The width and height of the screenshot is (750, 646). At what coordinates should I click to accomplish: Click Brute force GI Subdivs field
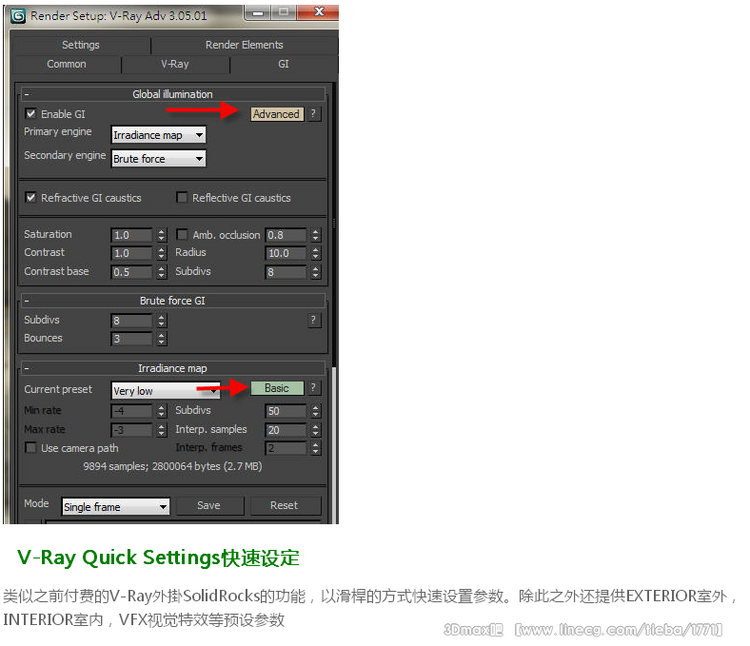tap(132, 320)
